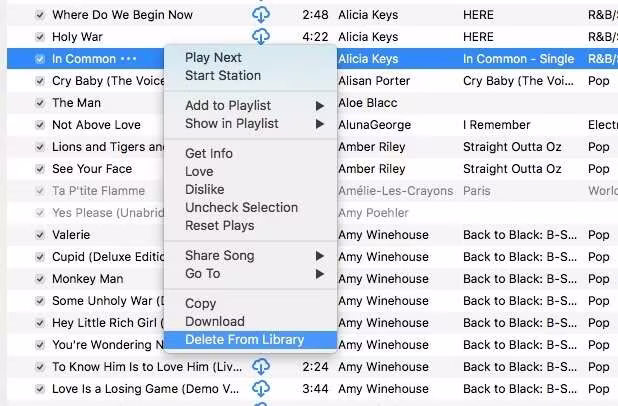
Task: Select the Not Above Love song row
Action: [313, 125]
